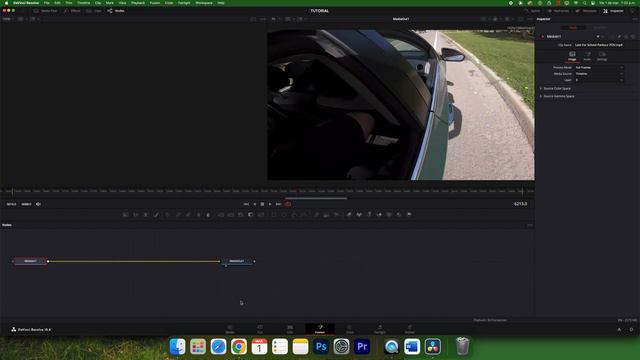This screenshot has height=360, width=640.
Task: Play forward in the transport controls
Action: click(x=270, y=204)
